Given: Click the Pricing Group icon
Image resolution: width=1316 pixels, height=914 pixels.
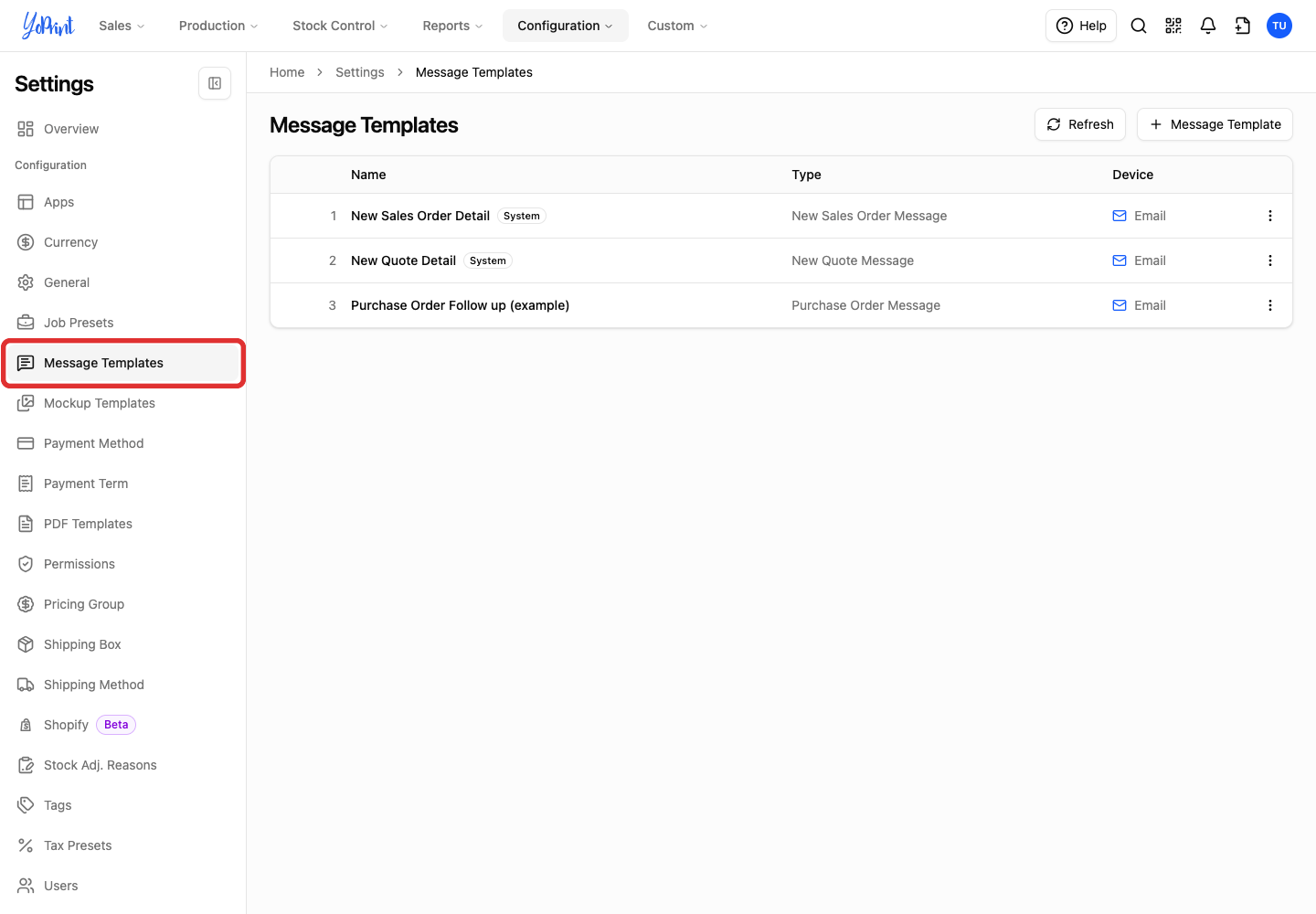Looking at the screenshot, I should pos(26,604).
